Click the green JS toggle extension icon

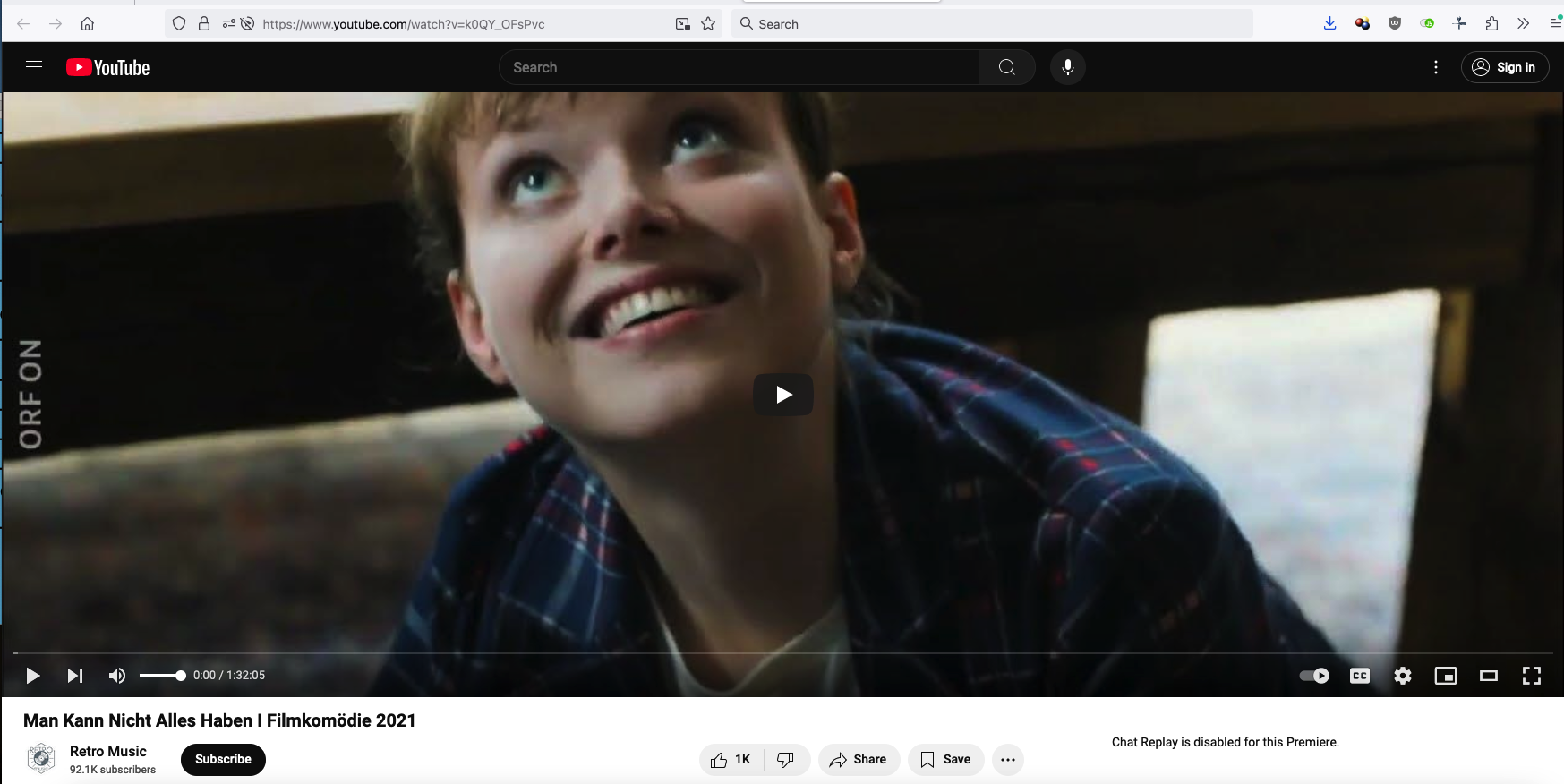pos(1427,24)
